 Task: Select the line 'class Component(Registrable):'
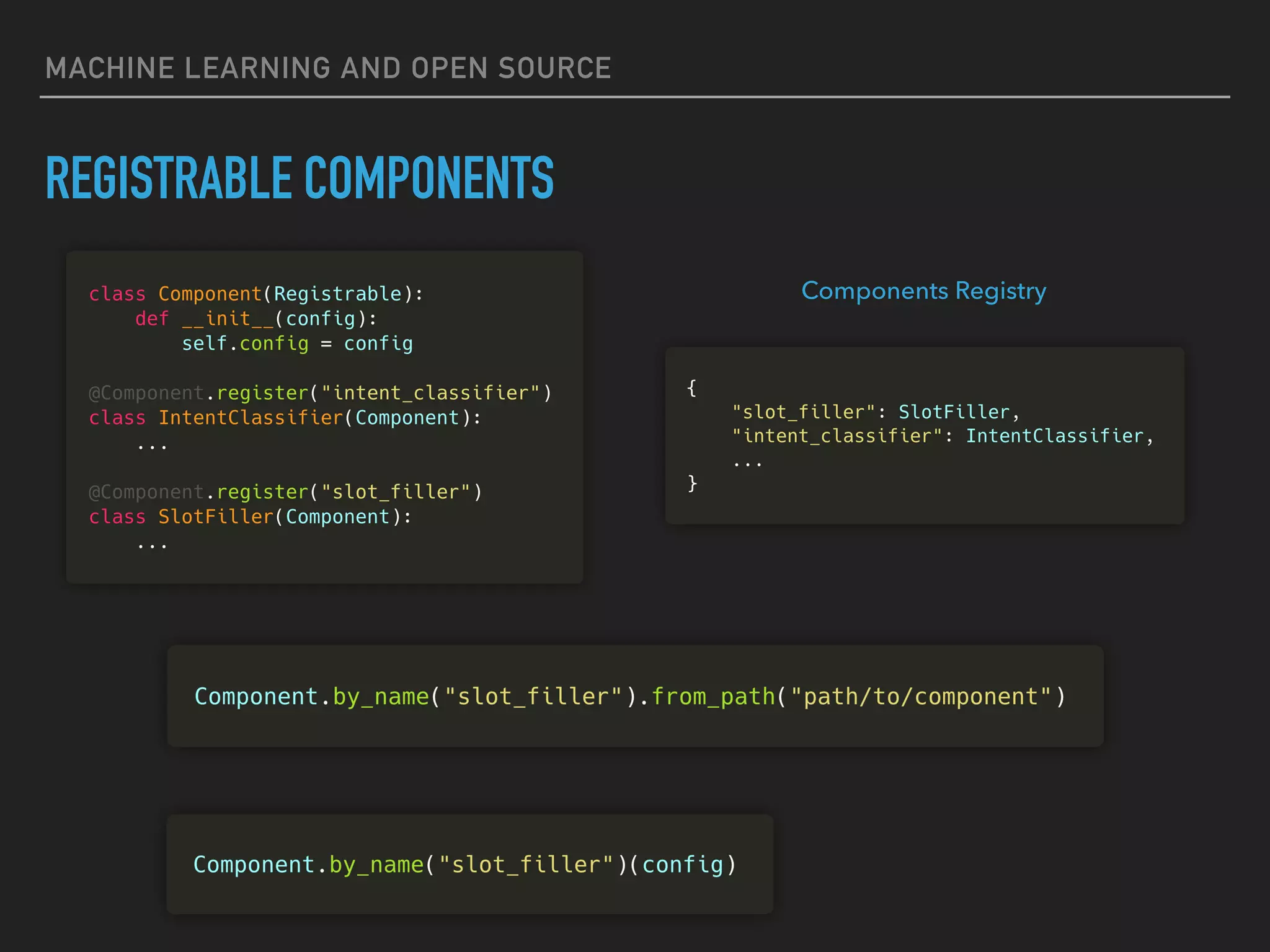[256, 294]
